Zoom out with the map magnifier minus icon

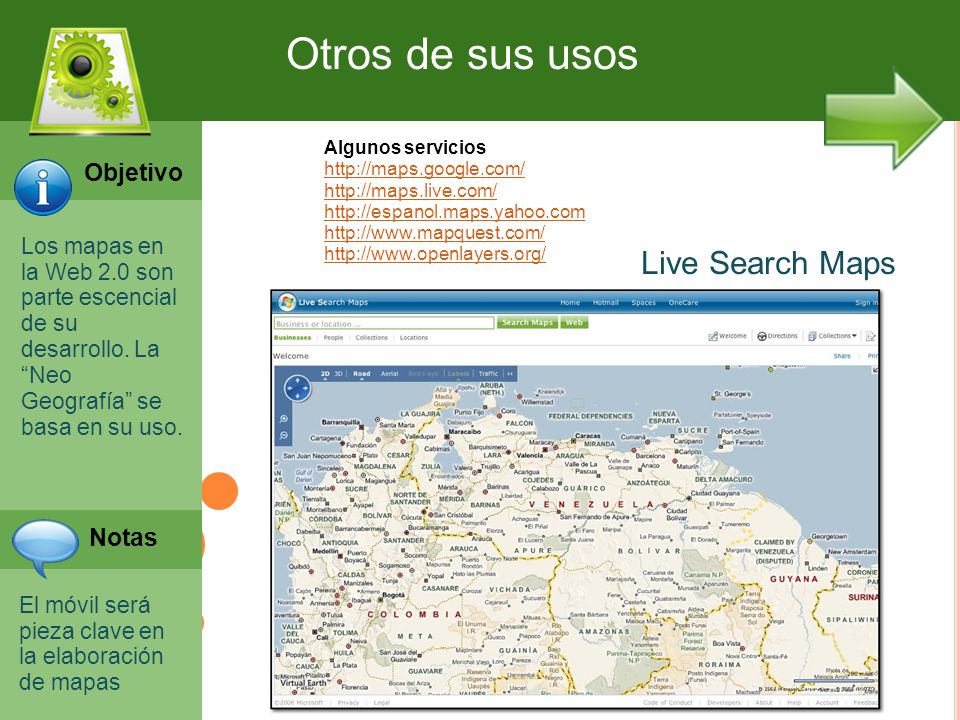[x=284, y=435]
